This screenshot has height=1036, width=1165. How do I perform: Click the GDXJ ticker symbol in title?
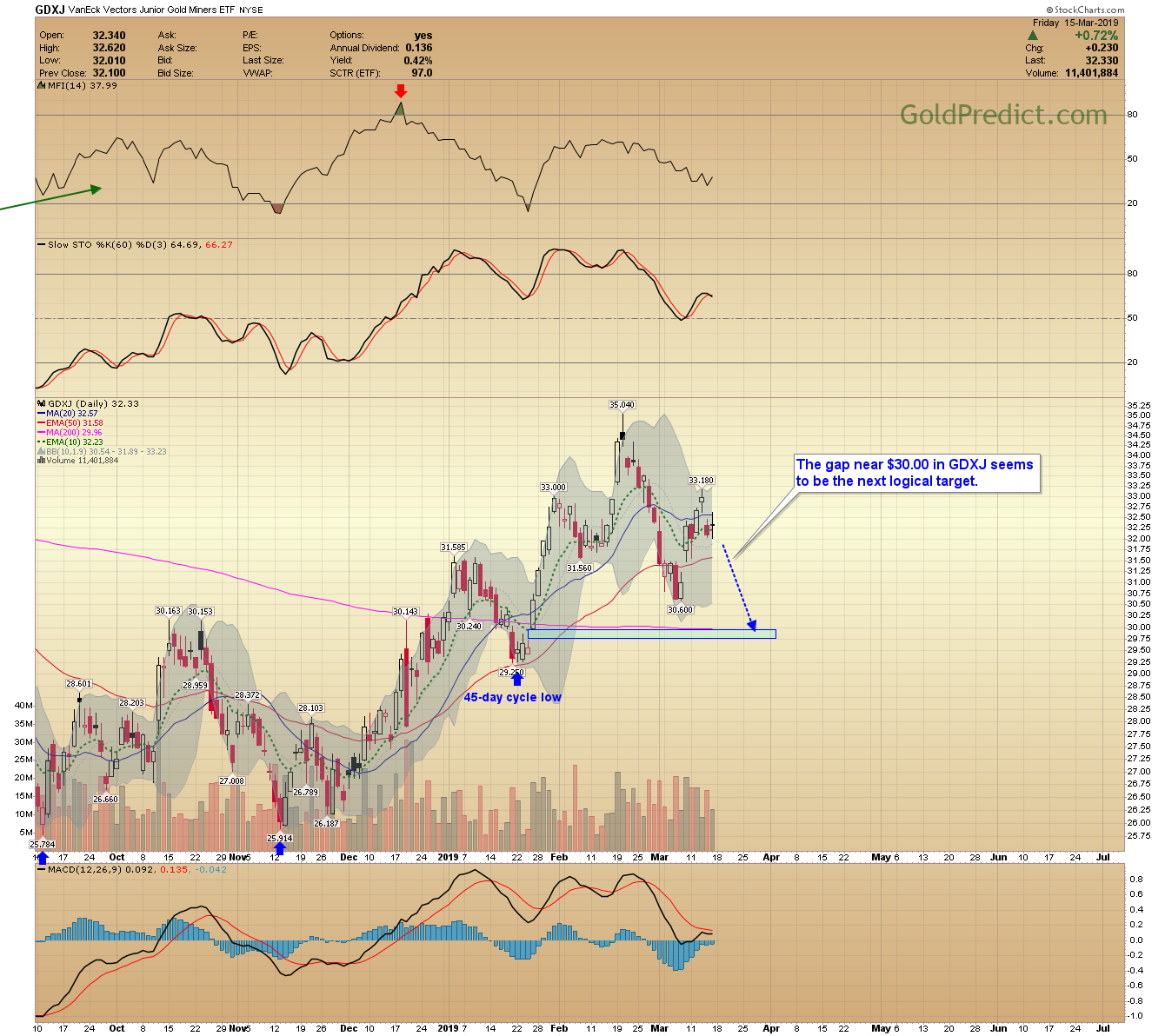pyautogui.click(x=50, y=10)
